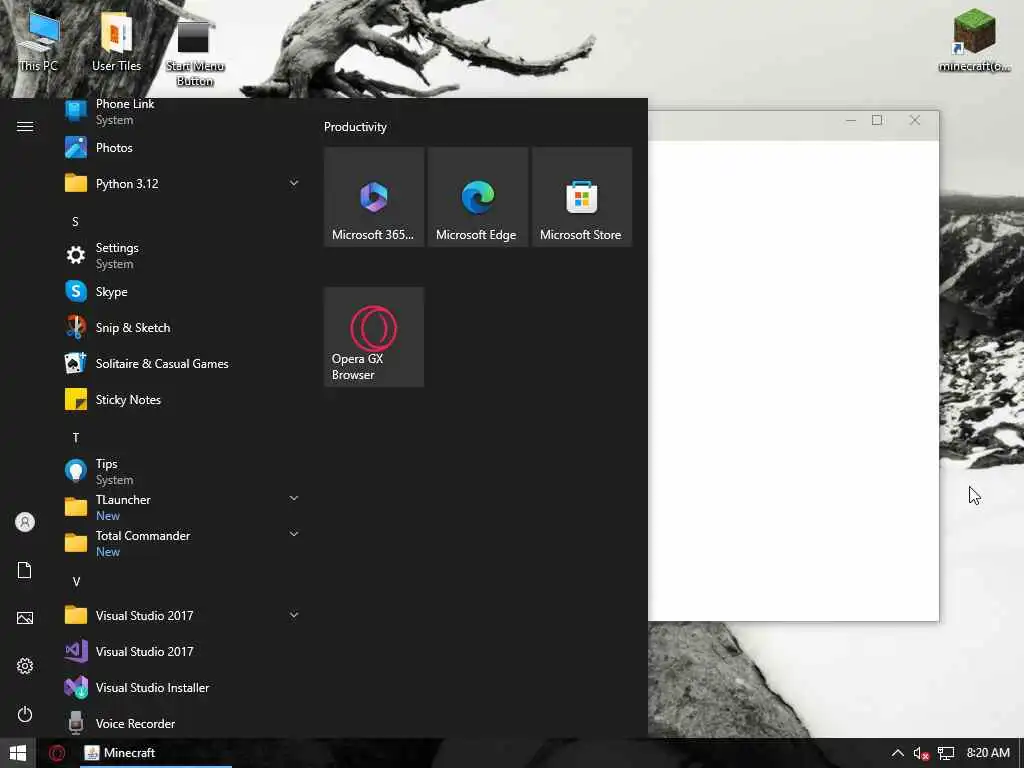Jump to letter V section header
The height and width of the screenshot is (768, 1024).
[76, 581]
